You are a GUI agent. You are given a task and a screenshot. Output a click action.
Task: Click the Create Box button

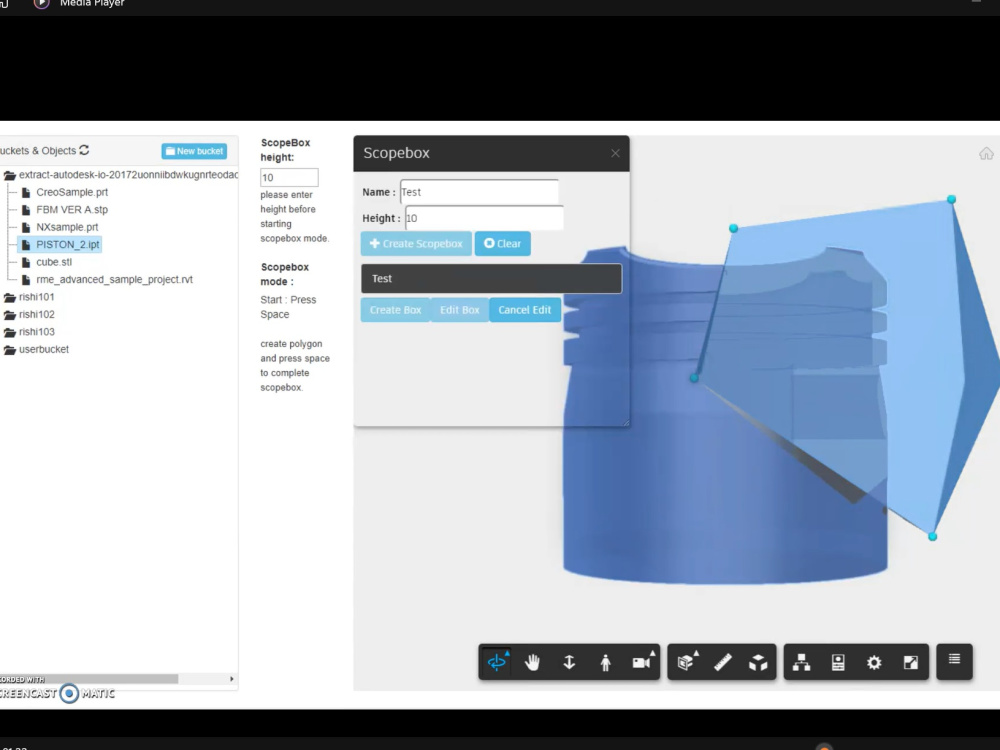pos(395,310)
